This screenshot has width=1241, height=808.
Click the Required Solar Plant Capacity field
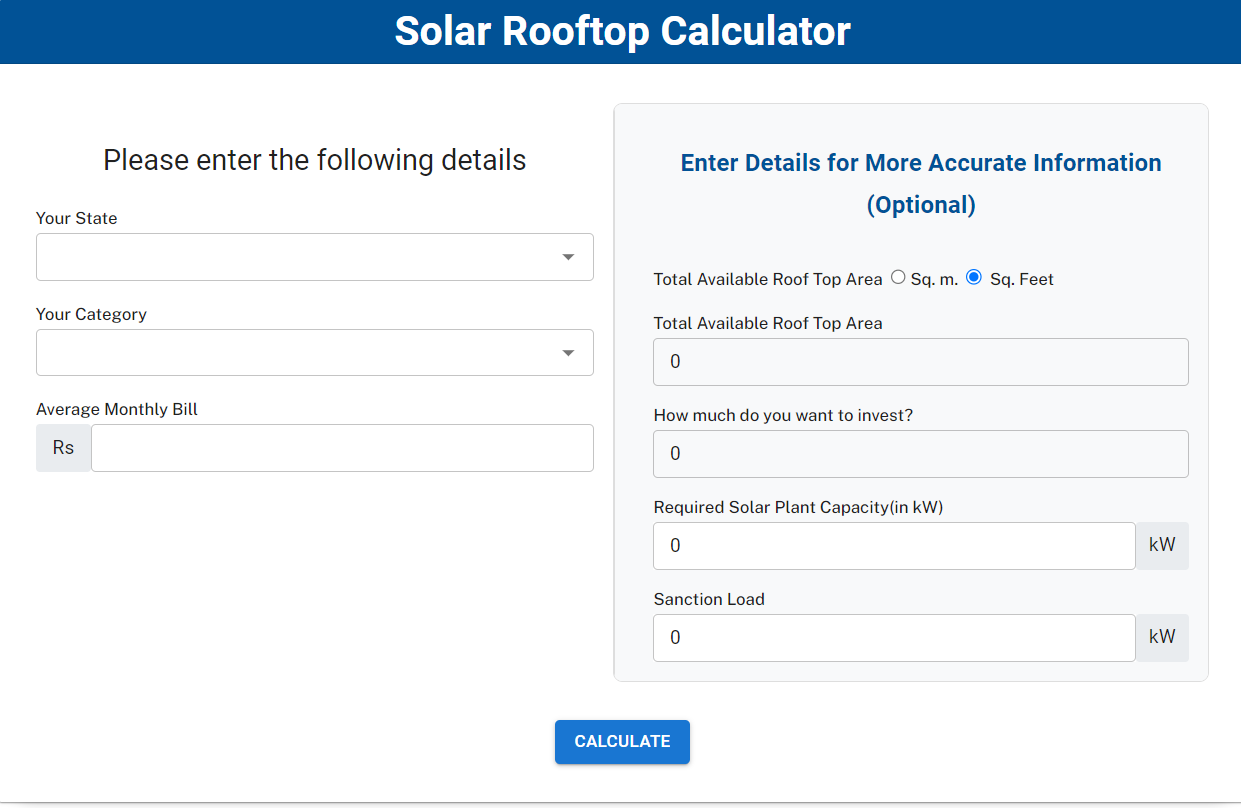[894, 546]
